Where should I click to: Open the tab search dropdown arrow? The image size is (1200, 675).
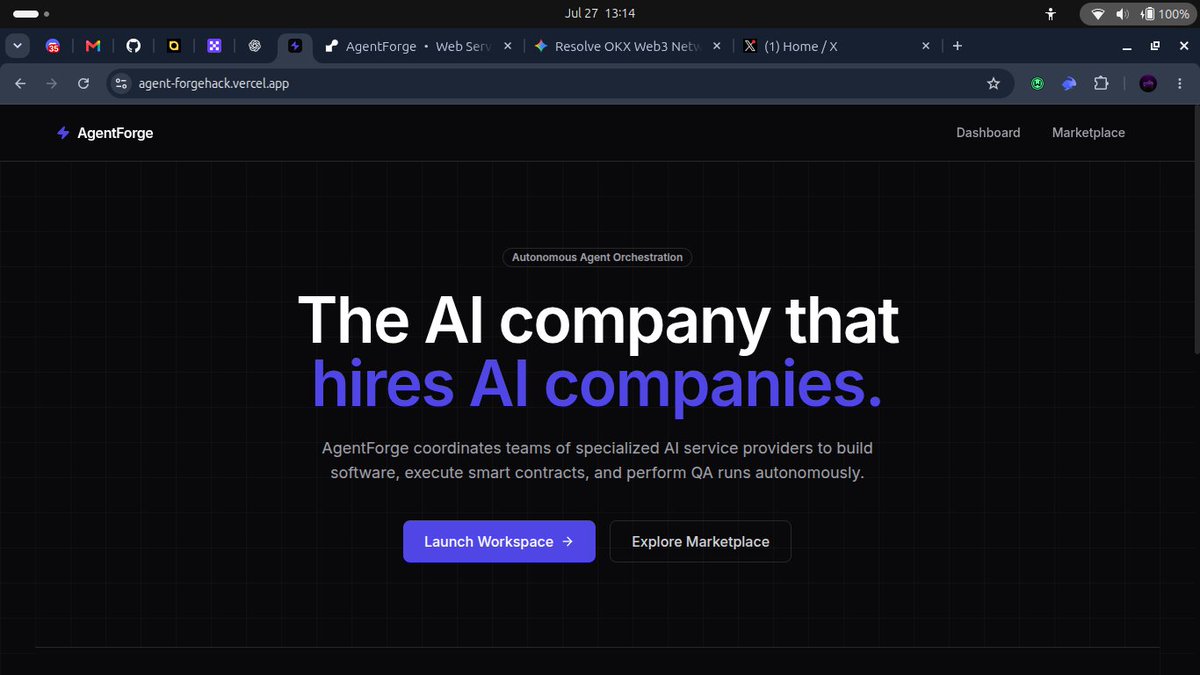click(17, 46)
